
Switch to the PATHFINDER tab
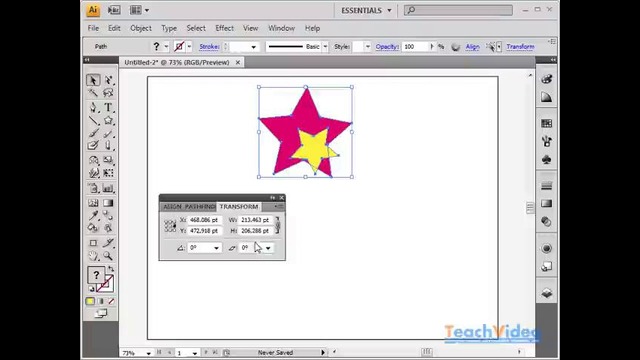200,207
